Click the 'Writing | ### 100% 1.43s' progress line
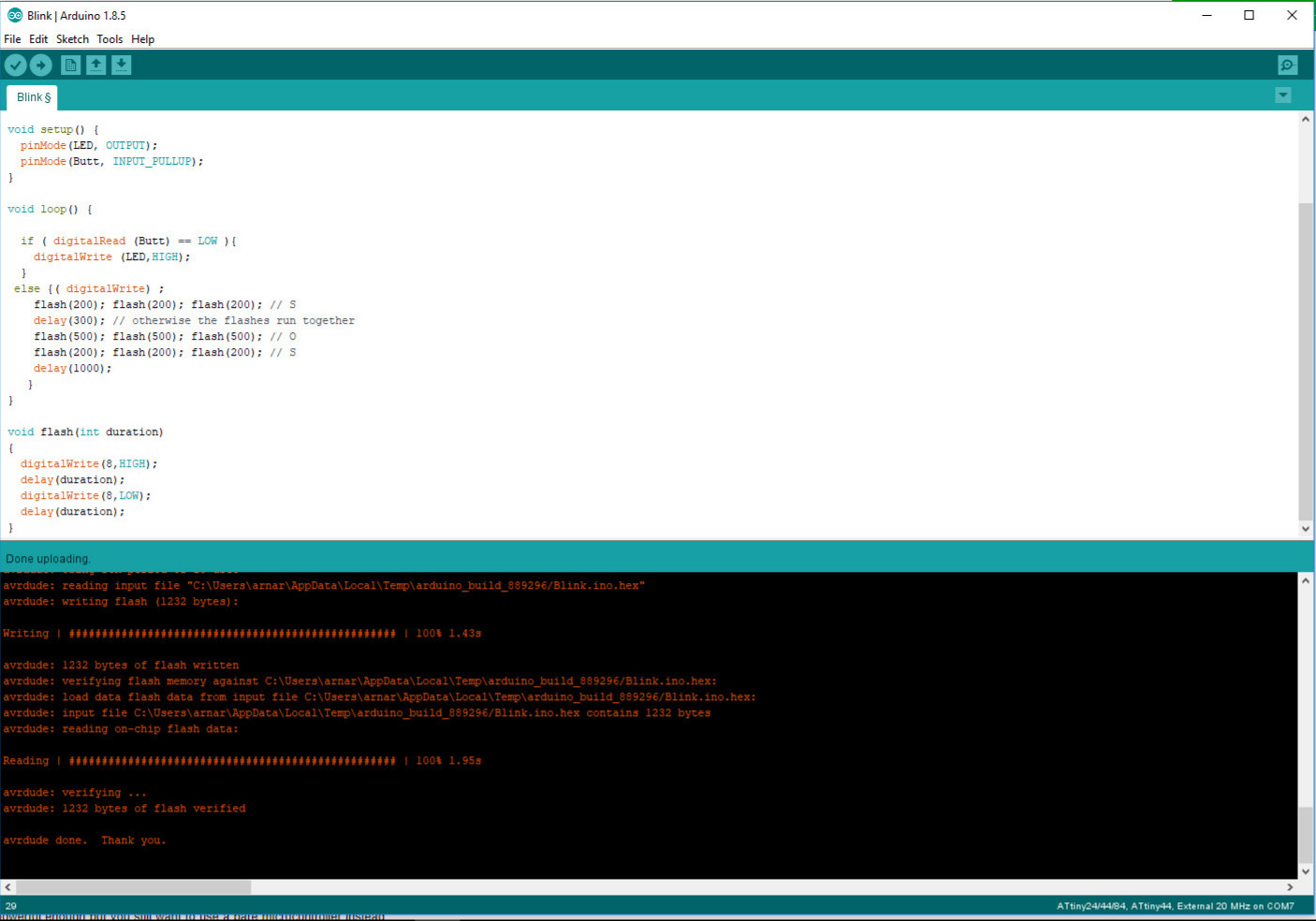Screen dimensions: 1316x921 [x=241, y=634]
